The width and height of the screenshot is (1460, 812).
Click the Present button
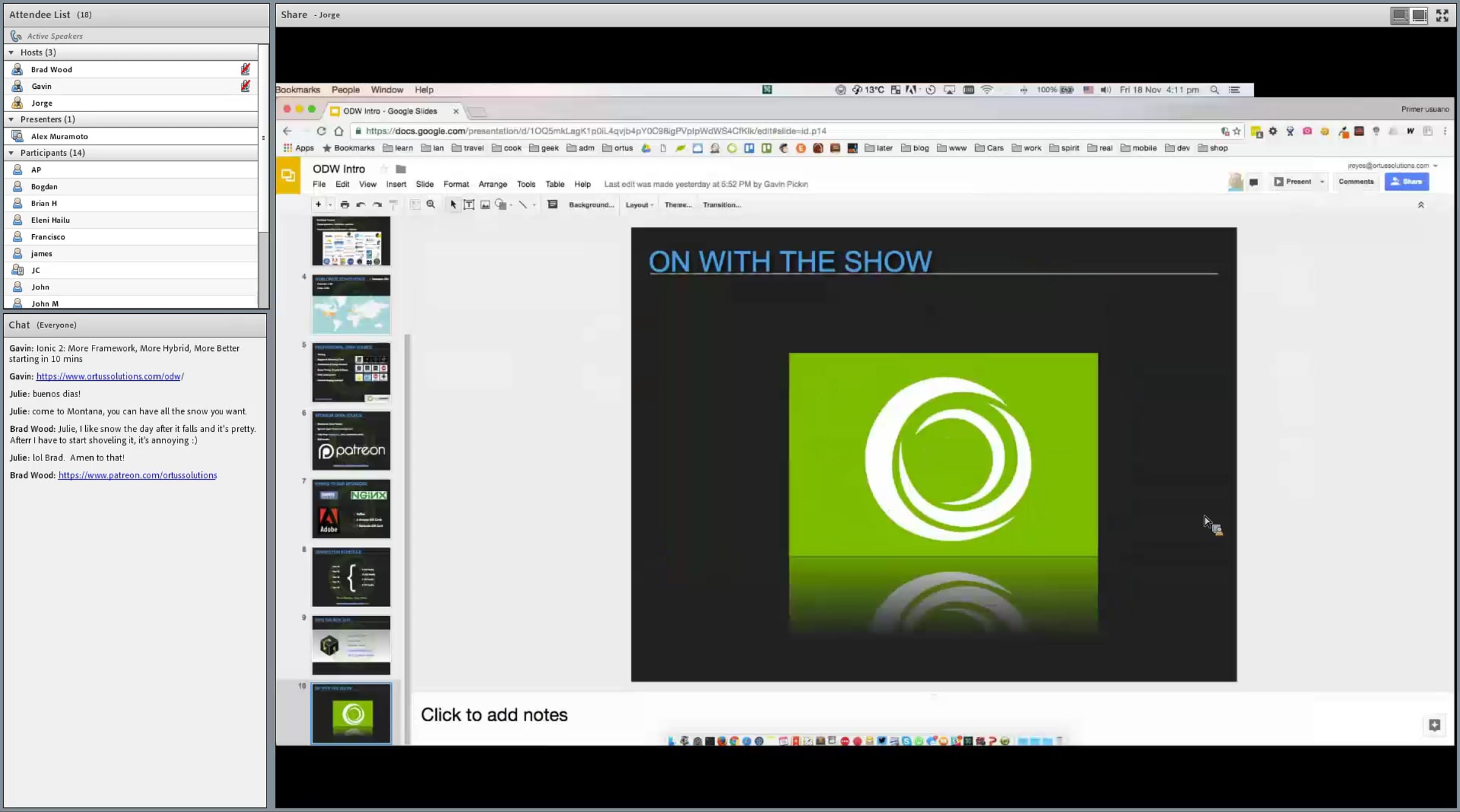(1293, 182)
